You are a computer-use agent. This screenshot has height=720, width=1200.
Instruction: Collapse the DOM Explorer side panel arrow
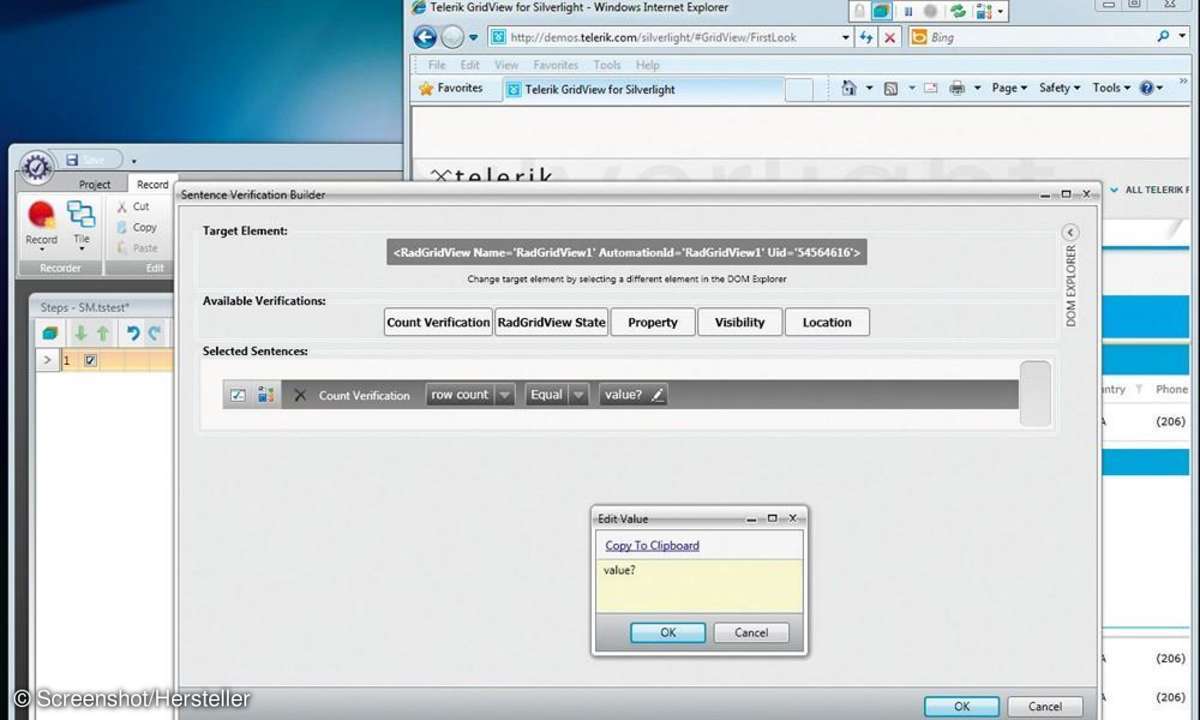(x=1071, y=231)
